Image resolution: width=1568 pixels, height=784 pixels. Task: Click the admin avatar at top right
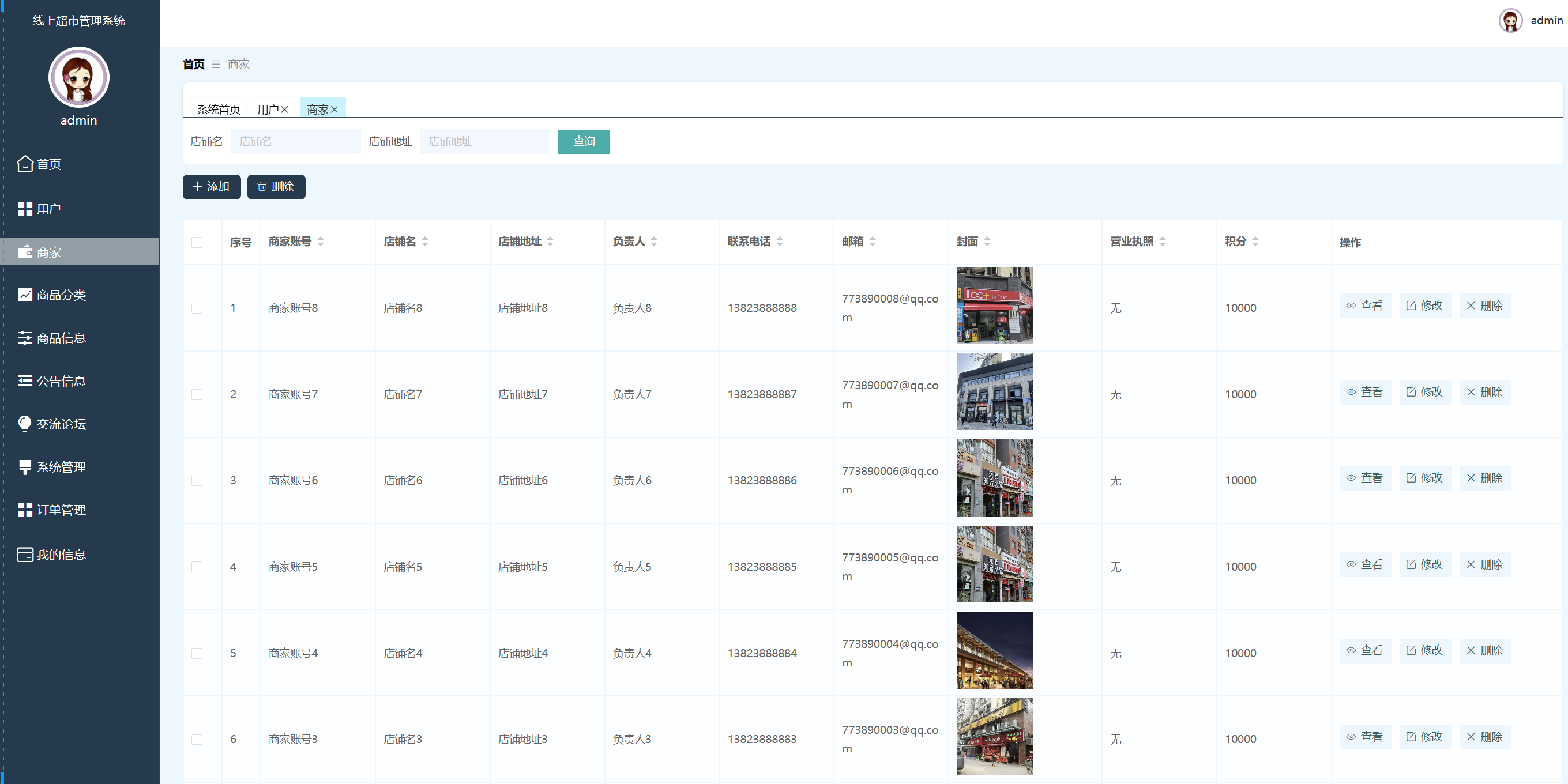click(1510, 20)
